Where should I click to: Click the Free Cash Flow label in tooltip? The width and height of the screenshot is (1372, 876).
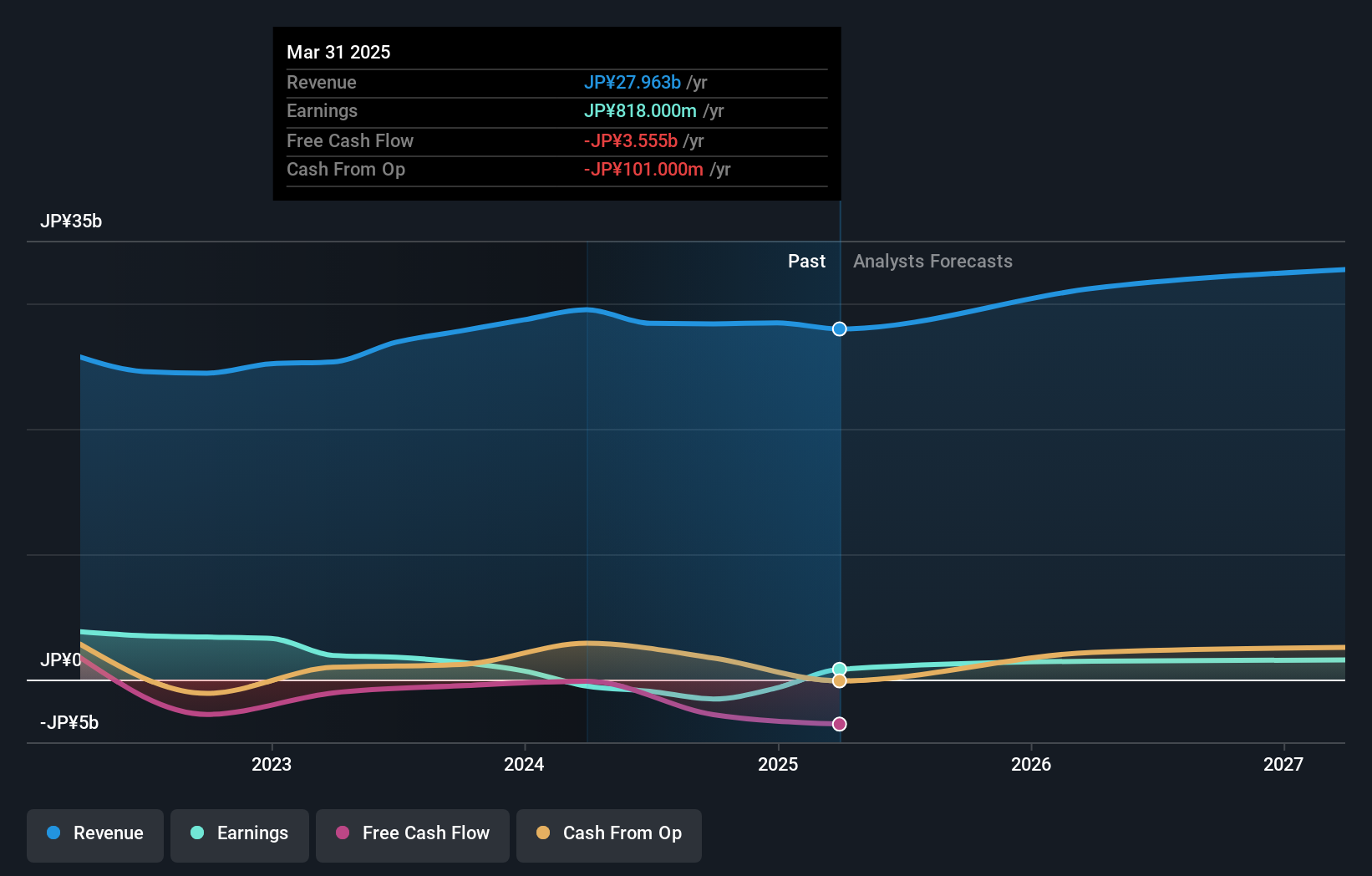[x=350, y=140]
